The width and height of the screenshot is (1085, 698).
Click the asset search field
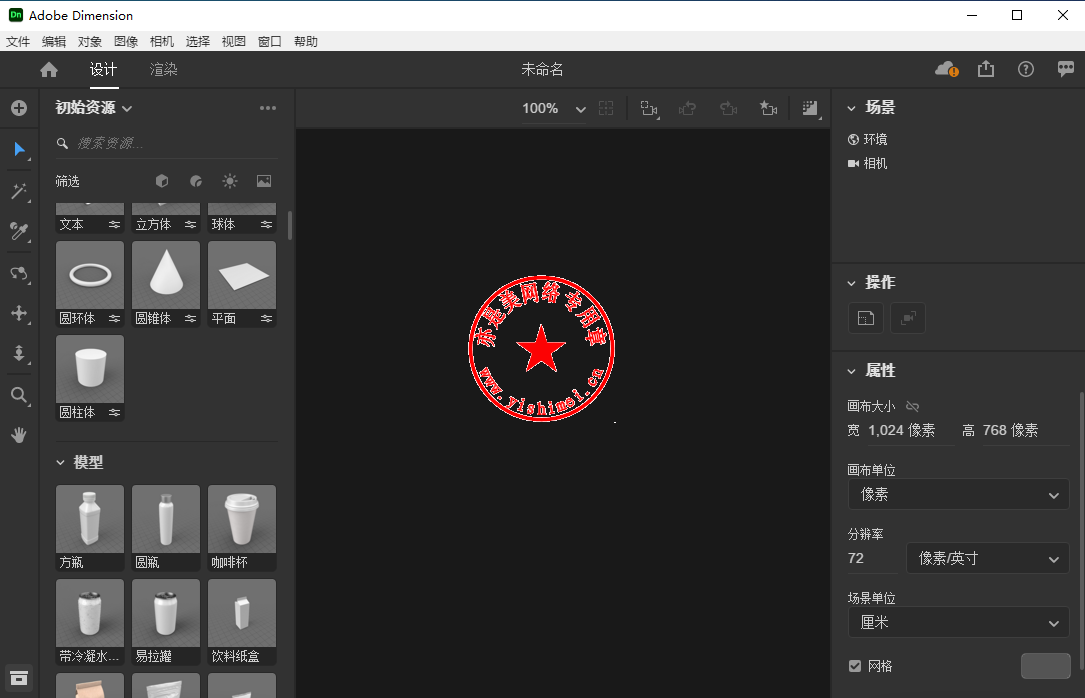click(x=166, y=143)
